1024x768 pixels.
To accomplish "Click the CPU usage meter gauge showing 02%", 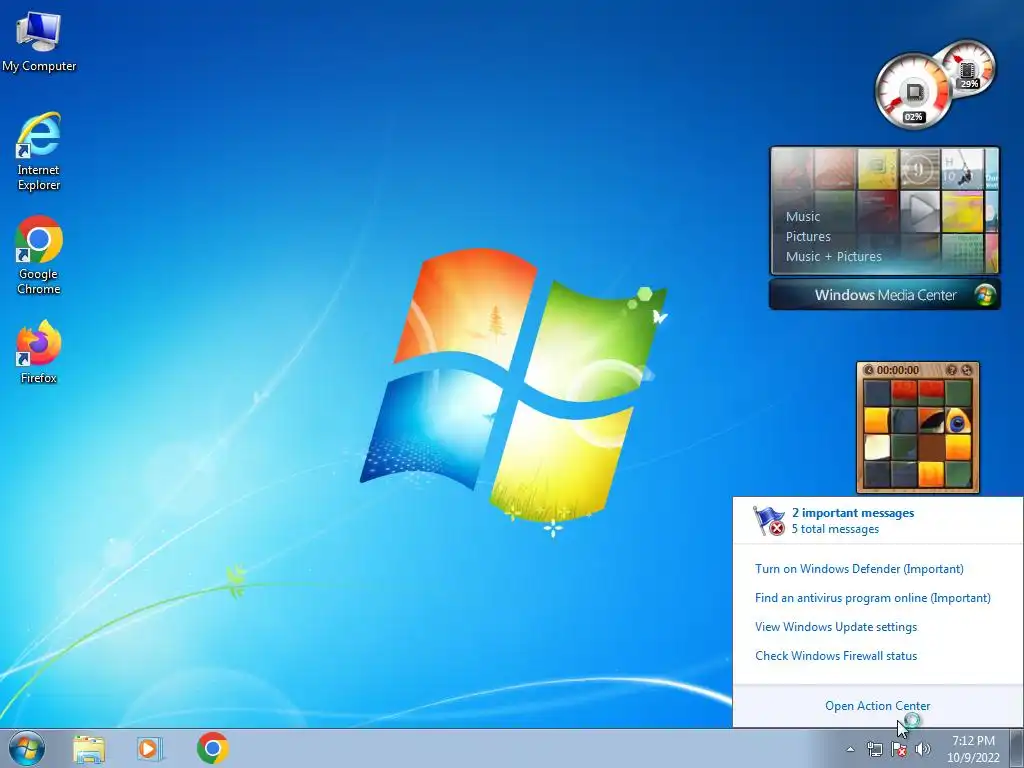I will [x=914, y=91].
